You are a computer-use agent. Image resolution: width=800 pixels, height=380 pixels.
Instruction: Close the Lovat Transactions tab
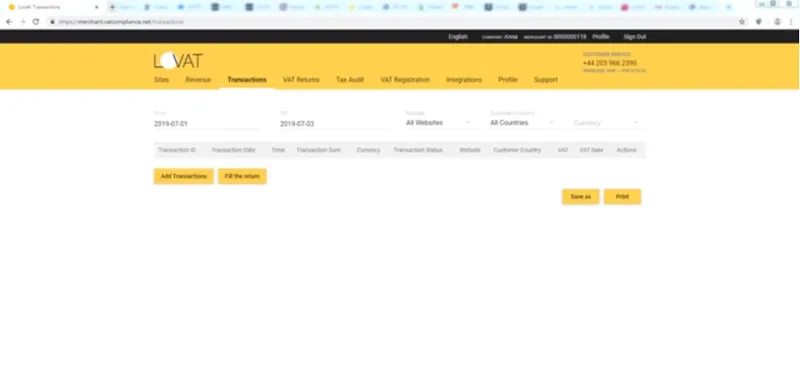[96, 7]
